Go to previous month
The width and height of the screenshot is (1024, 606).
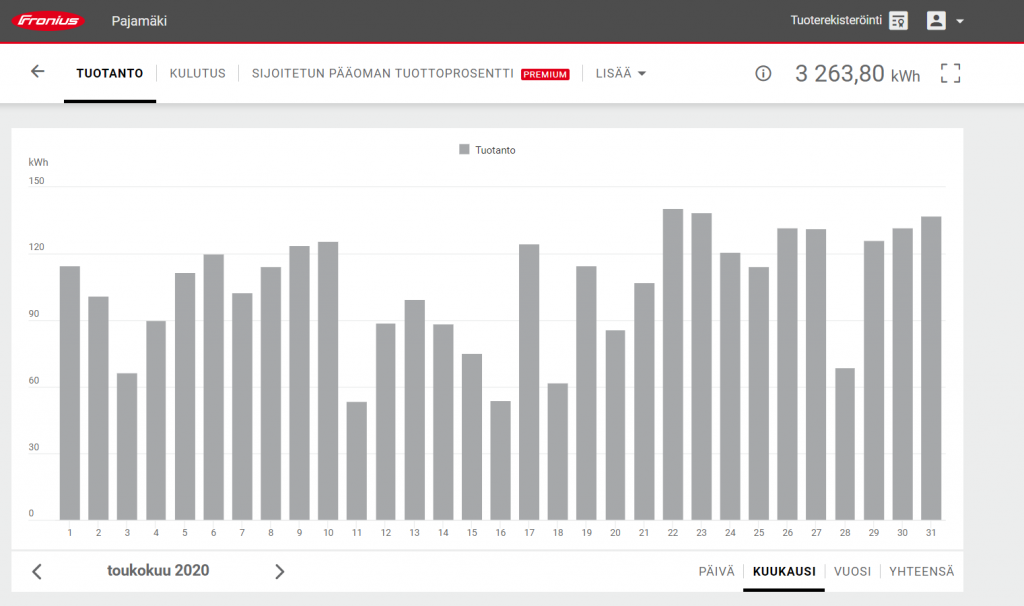[x=37, y=572]
